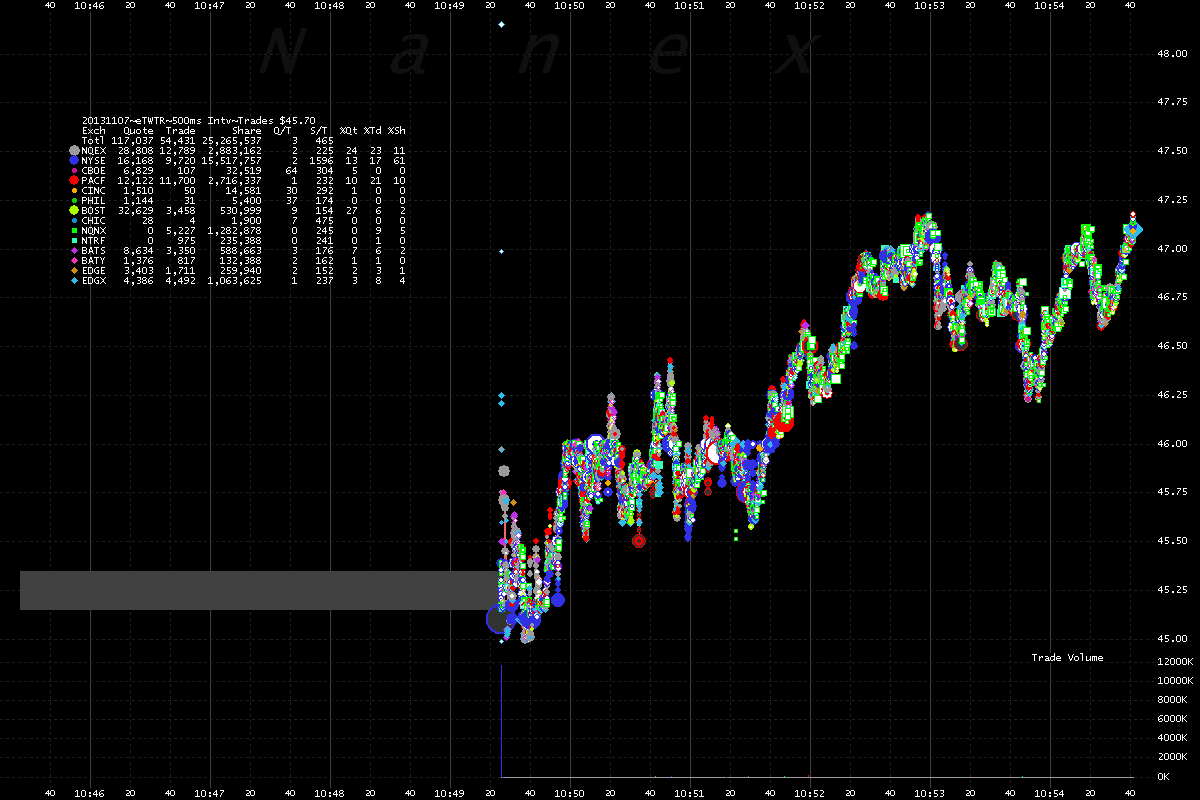
Task: Click the 'Q/T' column header
Action: (x=282, y=130)
